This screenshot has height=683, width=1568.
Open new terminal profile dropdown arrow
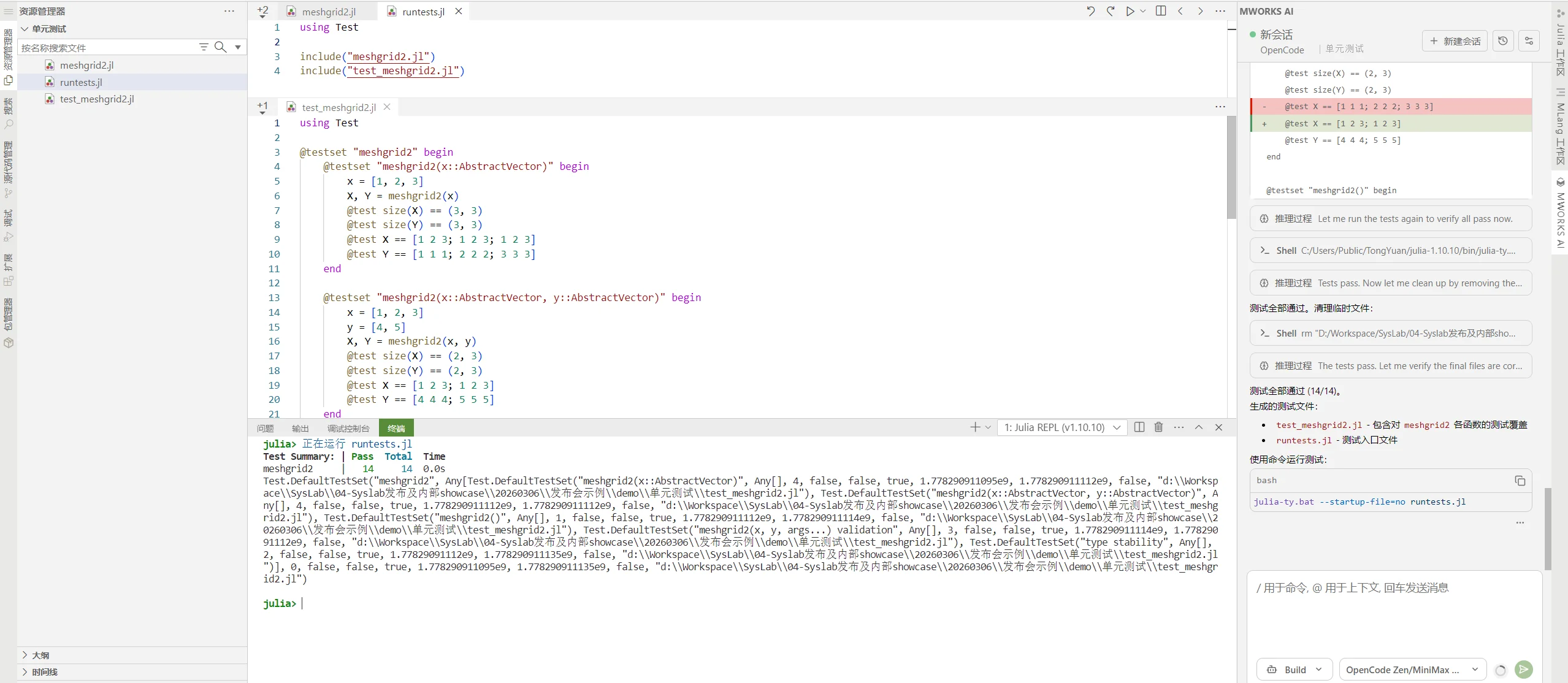tap(988, 427)
